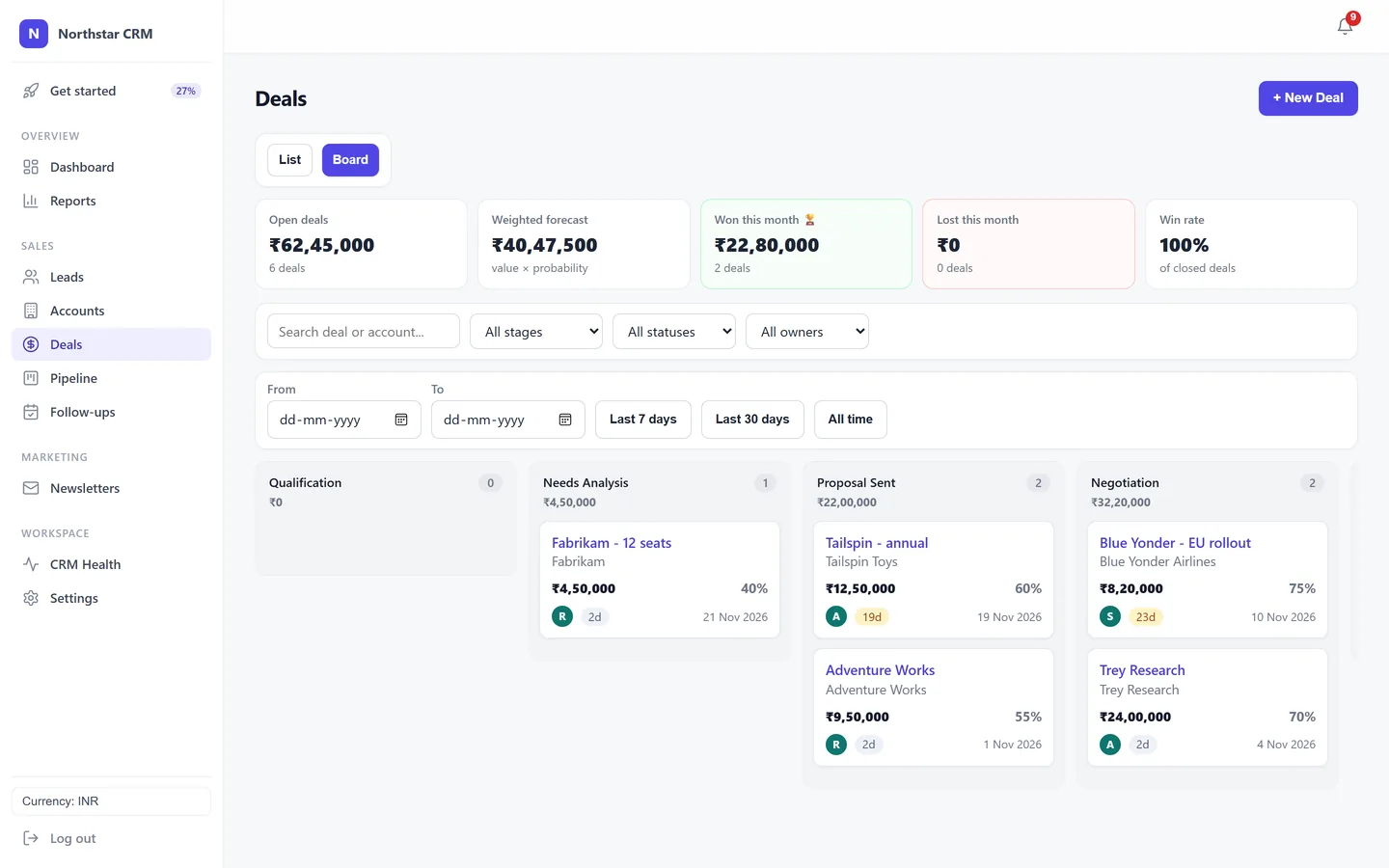Click the Won this month ₹22,80,000 card

[806, 244]
